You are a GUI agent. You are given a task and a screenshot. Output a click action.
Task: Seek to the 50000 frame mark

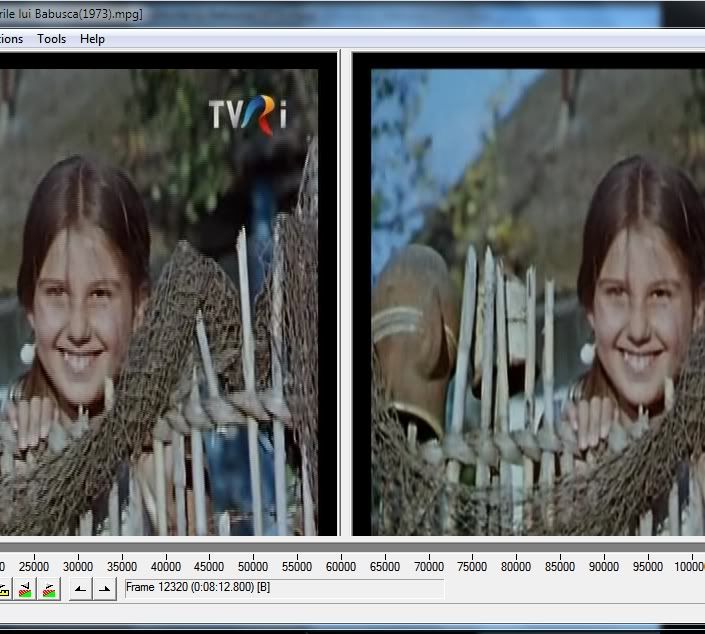tap(253, 566)
